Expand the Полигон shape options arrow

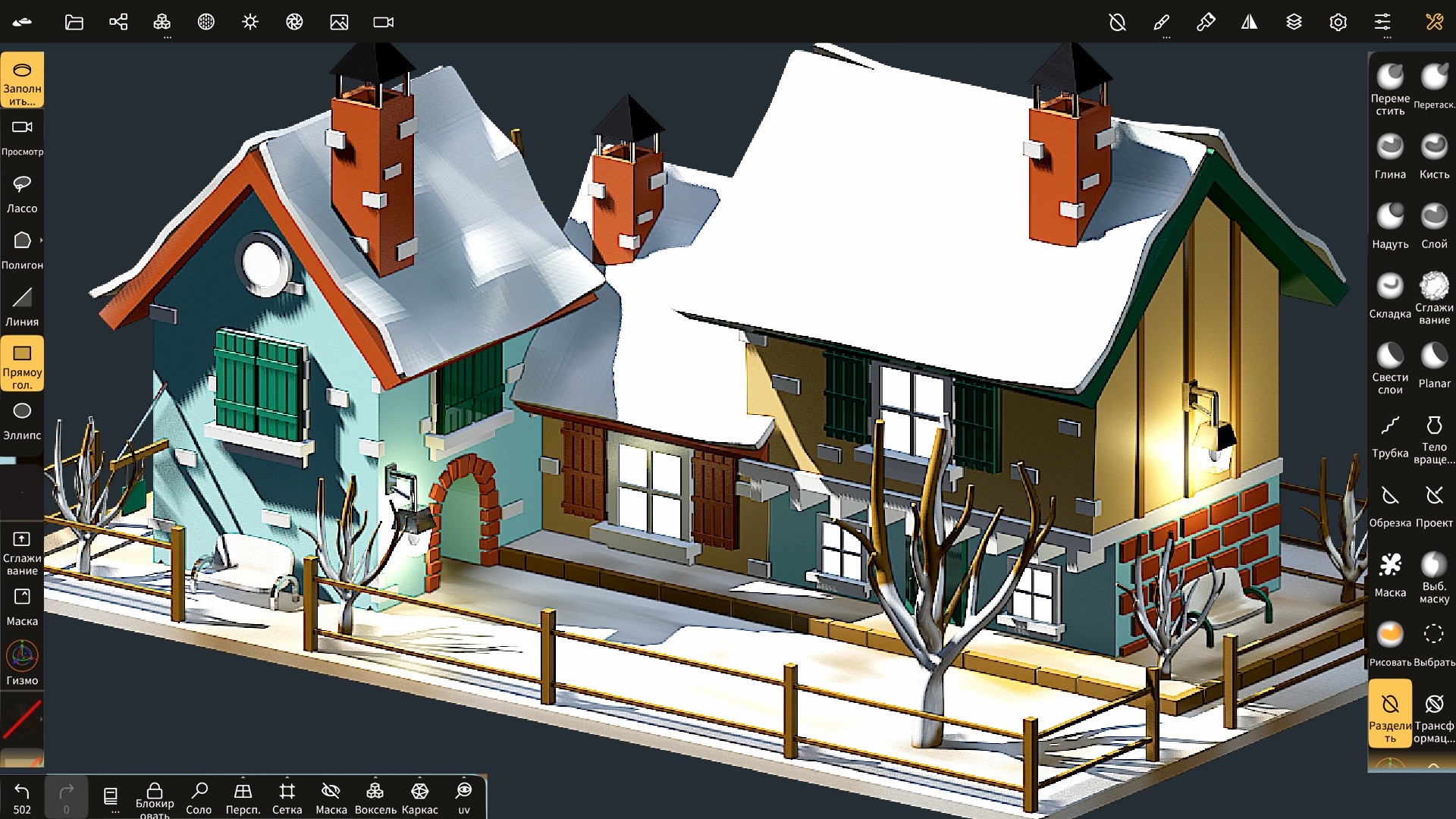click(41, 240)
